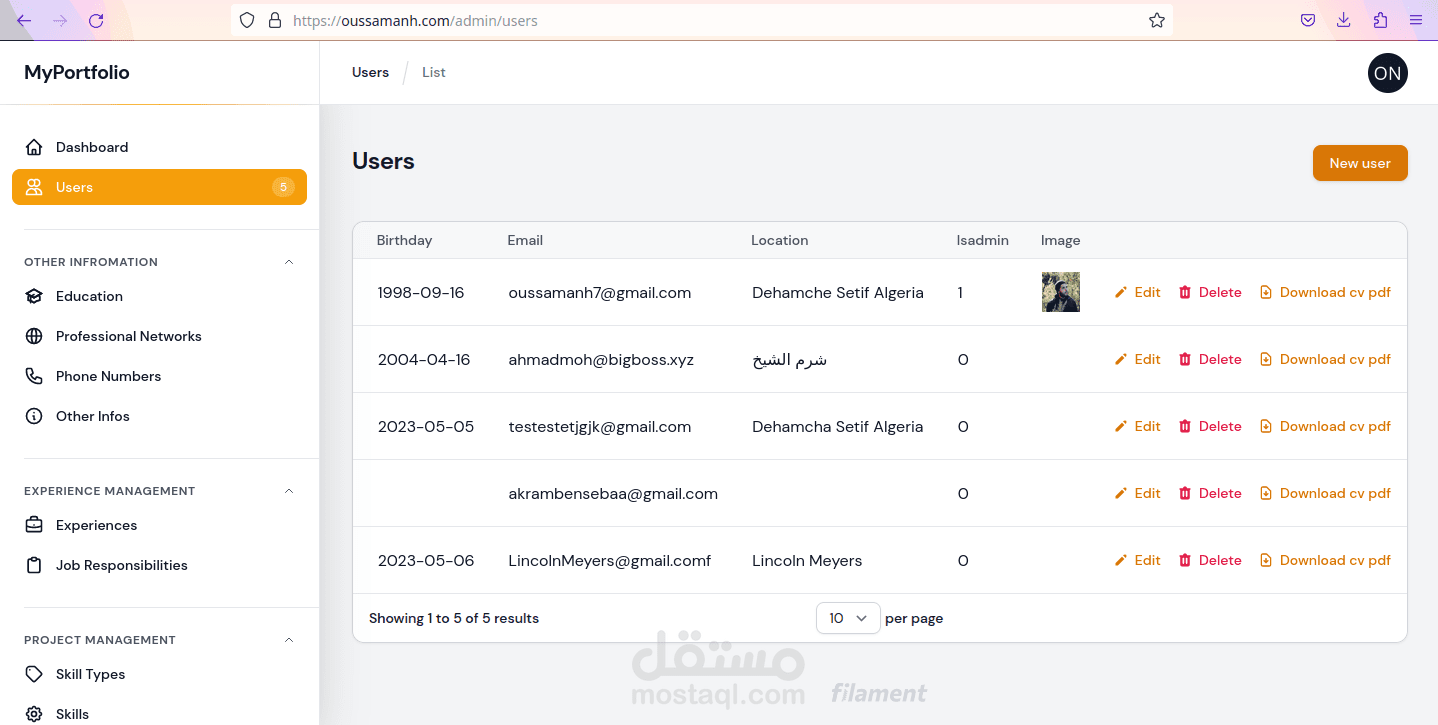Click the New user button

[x=1360, y=163]
